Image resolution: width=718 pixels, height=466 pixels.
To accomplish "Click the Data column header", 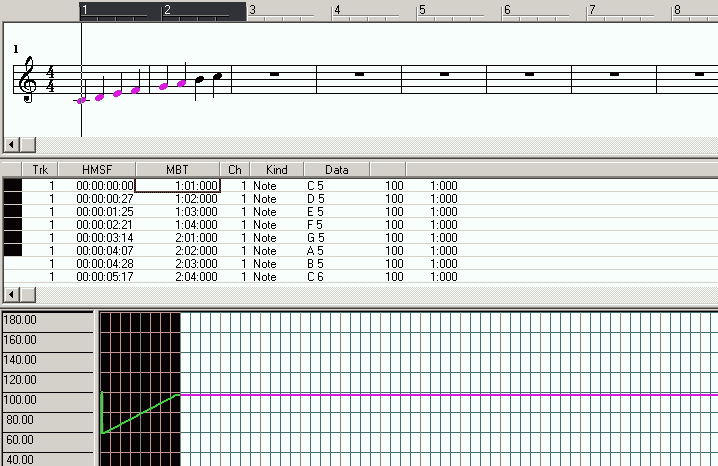I will click(337, 170).
